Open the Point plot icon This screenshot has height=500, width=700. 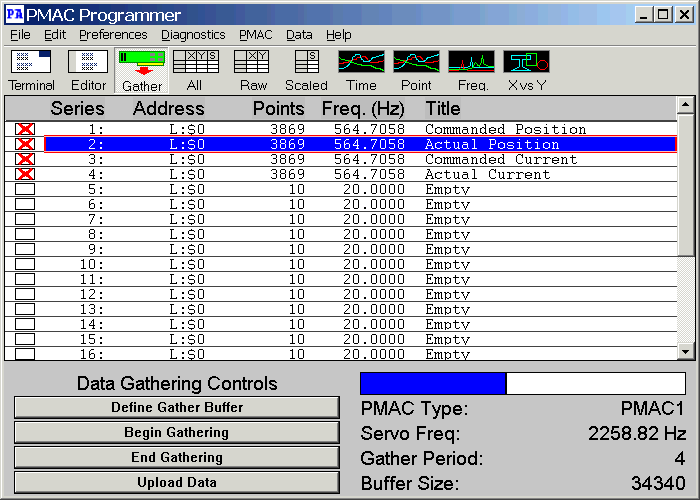click(x=416, y=69)
